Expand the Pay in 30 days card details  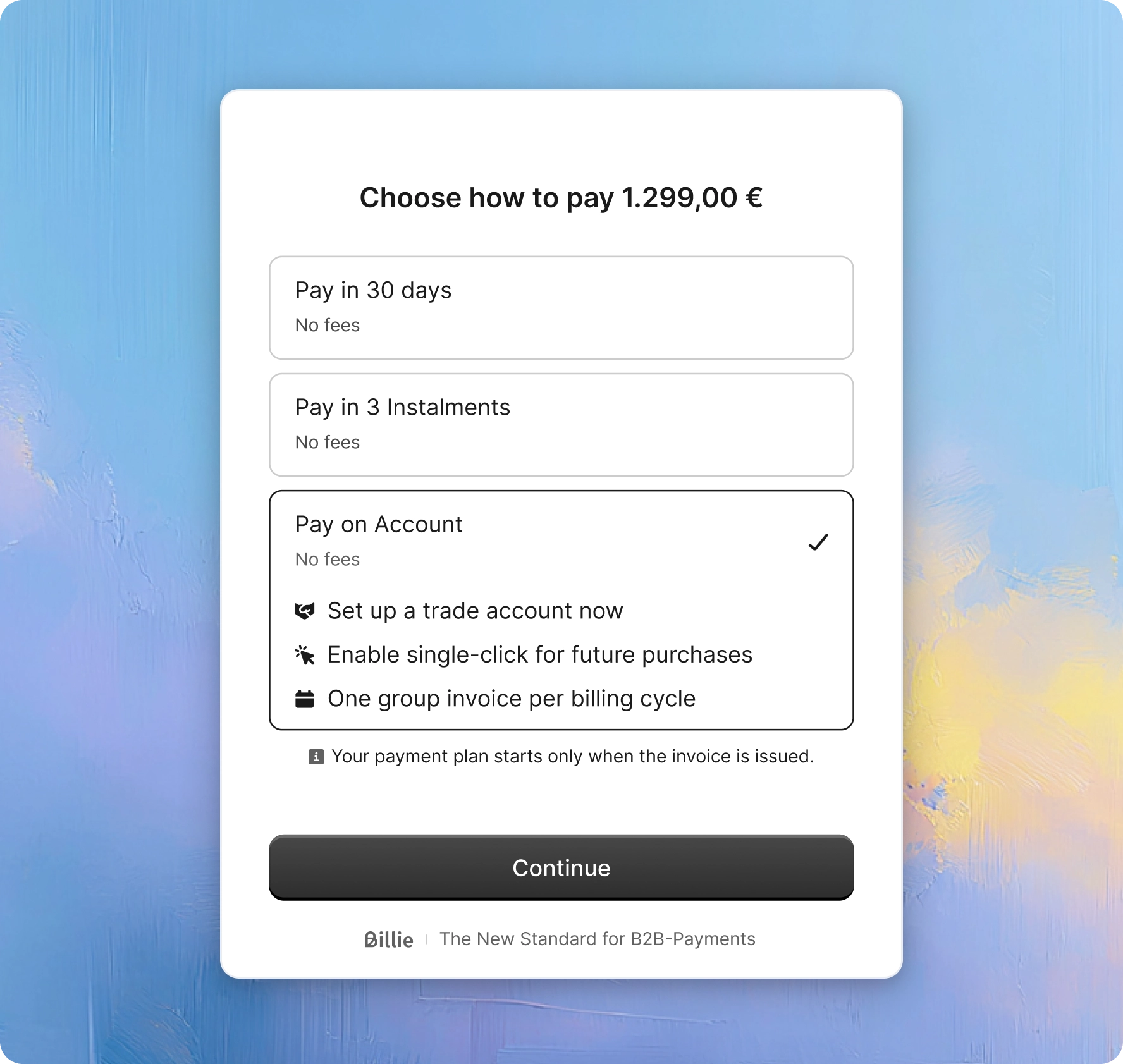[x=561, y=307]
